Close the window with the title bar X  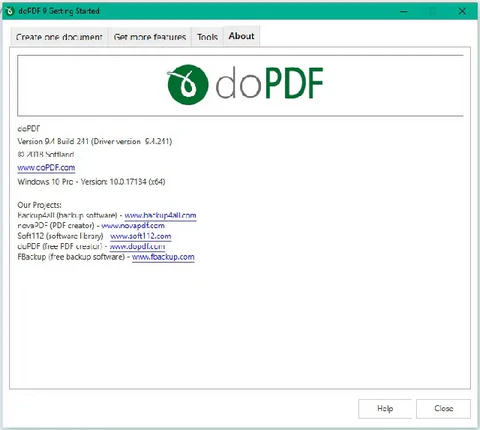tap(462, 11)
